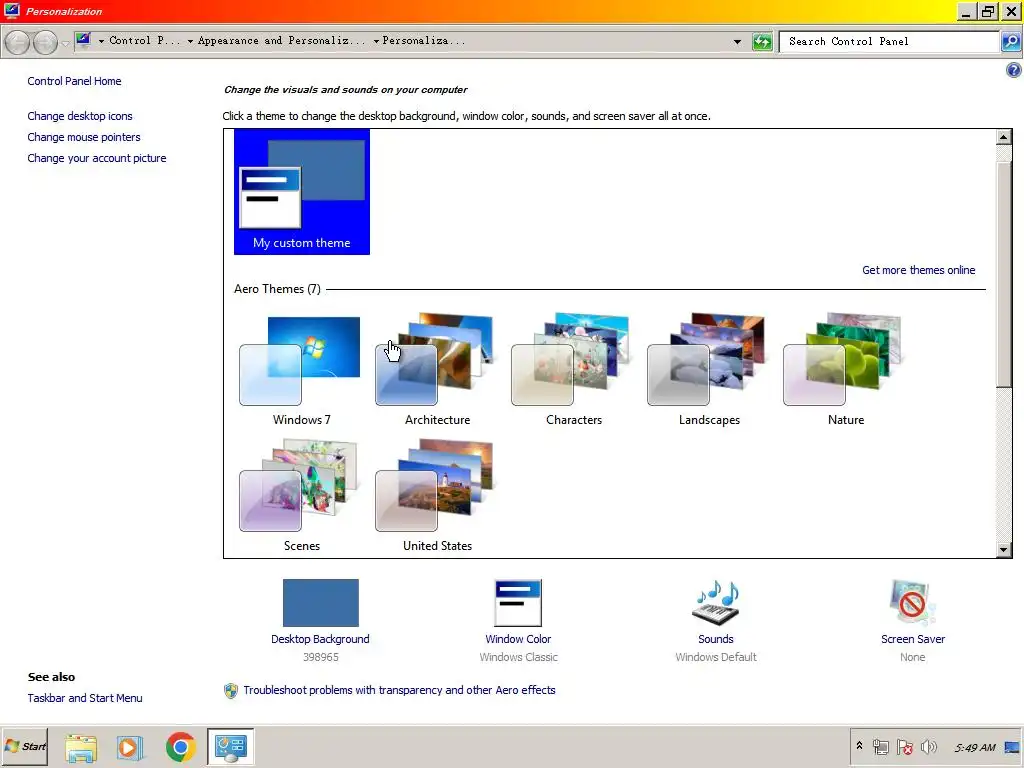The image size is (1024, 768).
Task: Click Get more themes online link
Action: tap(918, 270)
